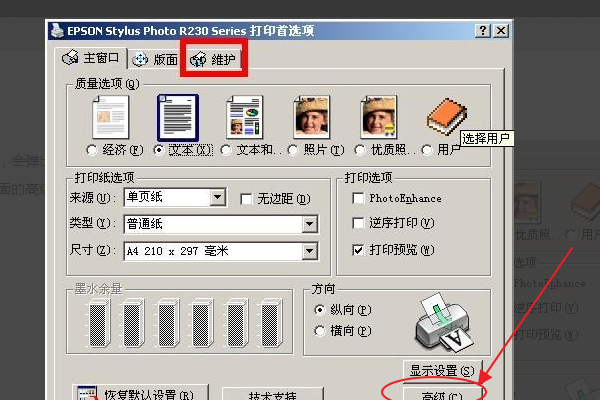This screenshot has height=400, width=600.
Task: Click the 质量选项(Q) group label
Action: coord(107,84)
